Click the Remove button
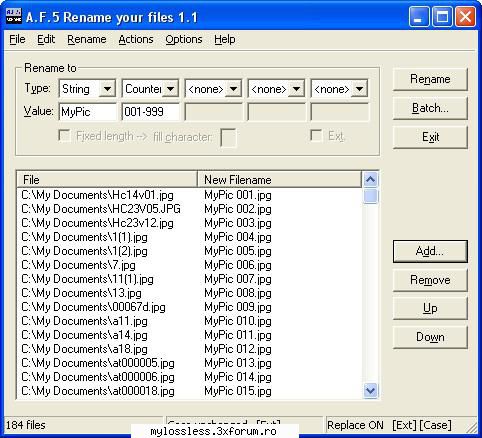 click(430, 280)
